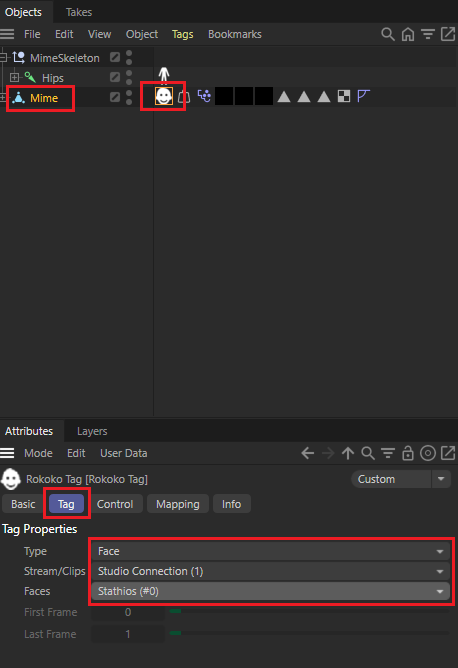
Task: Select the MimeSkeleton object
Action: pyautogui.click(x=64, y=58)
